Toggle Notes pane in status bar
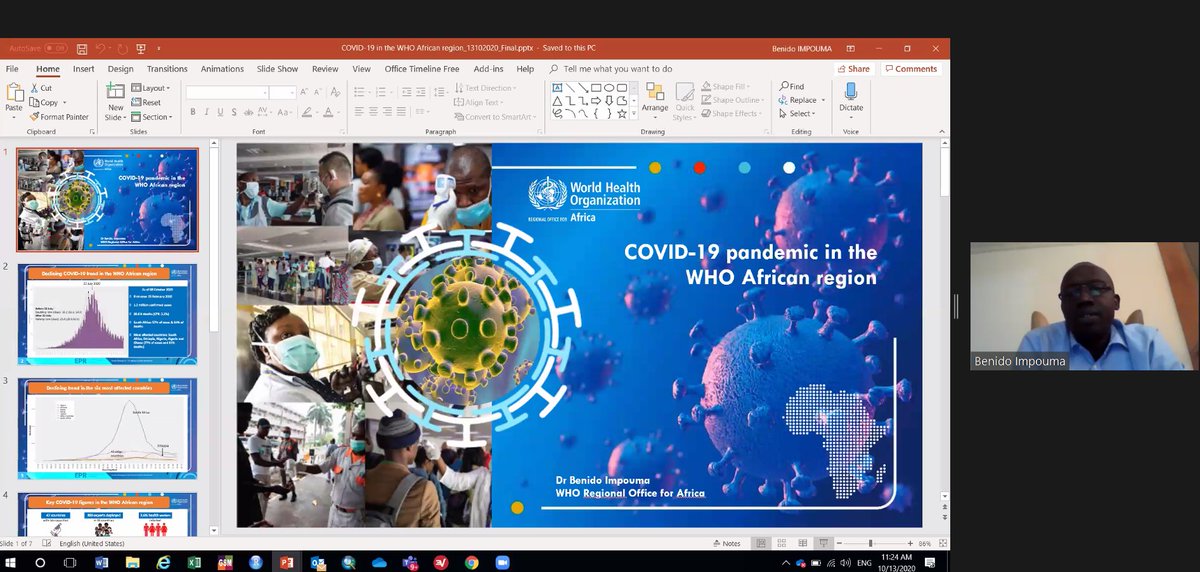The width and height of the screenshot is (1200, 572). 727,543
